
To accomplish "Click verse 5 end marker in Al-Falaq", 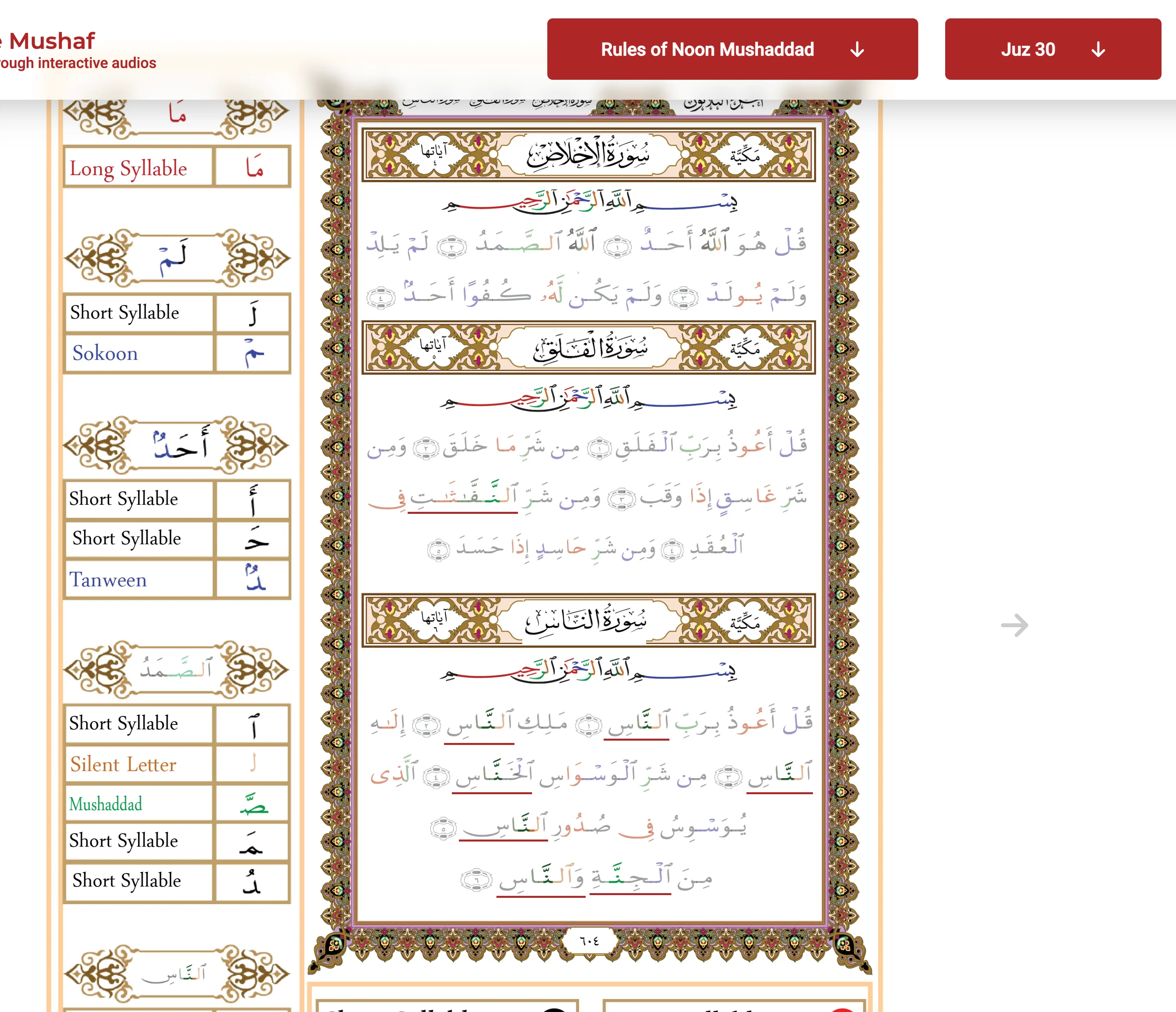I will point(438,550).
